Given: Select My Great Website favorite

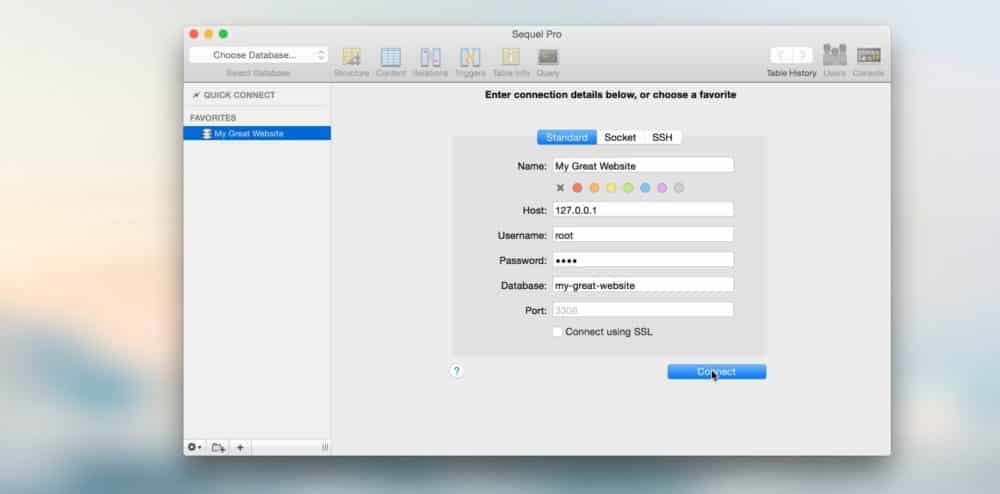Looking at the screenshot, I should [x=249, y=133].
